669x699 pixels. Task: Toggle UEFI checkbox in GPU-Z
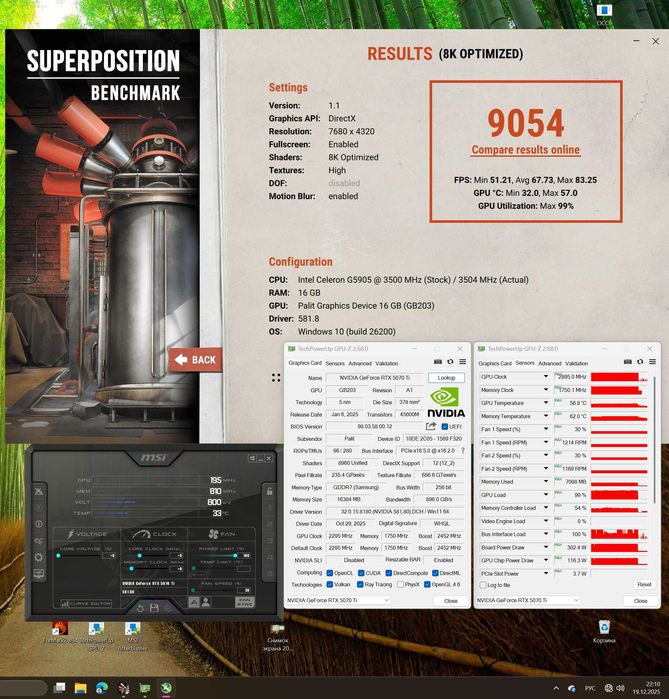444,427
